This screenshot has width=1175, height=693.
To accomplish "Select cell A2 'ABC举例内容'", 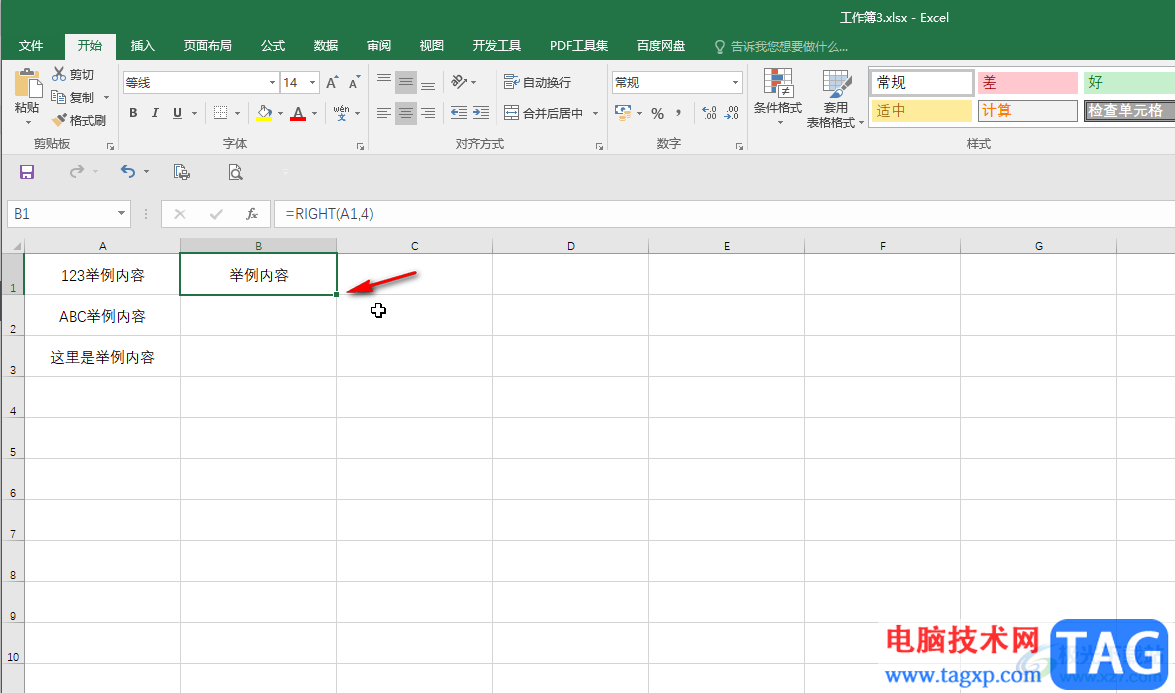I will [x=103, y=315].
